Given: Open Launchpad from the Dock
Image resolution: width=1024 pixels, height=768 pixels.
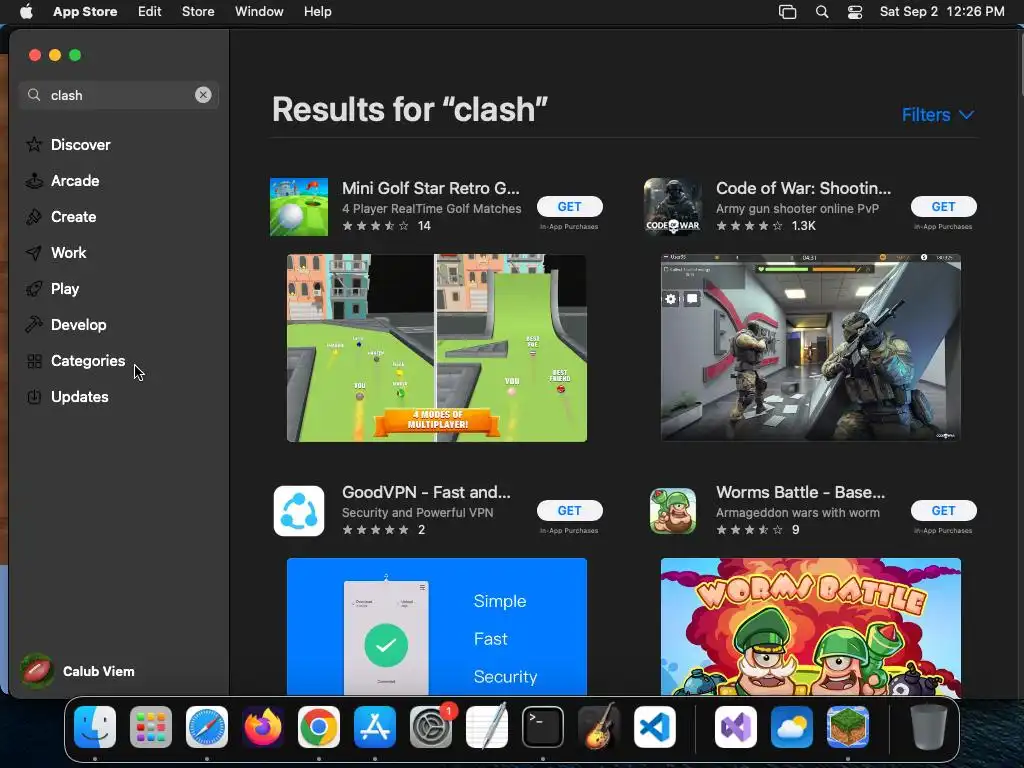Looking at the screenshot, I should pos(151,727).
